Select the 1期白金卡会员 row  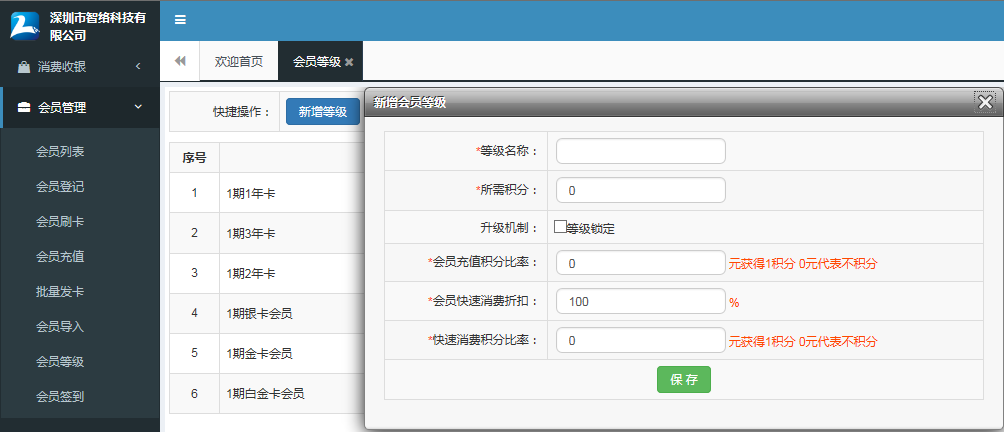click(267, 394)
